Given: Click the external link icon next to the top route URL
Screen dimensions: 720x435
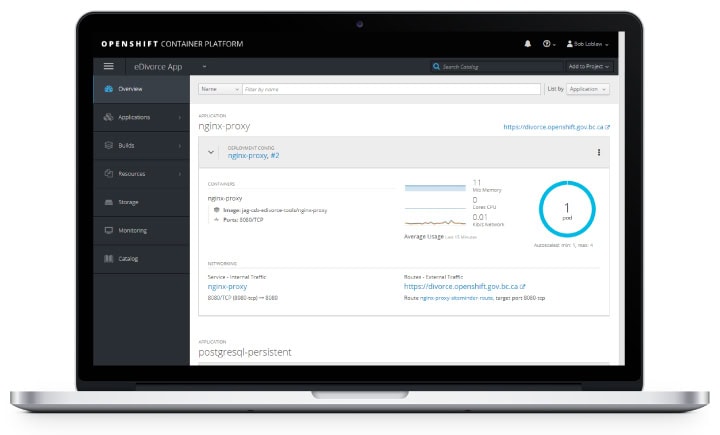Looking at the screenshot, I should coord(608,127).
